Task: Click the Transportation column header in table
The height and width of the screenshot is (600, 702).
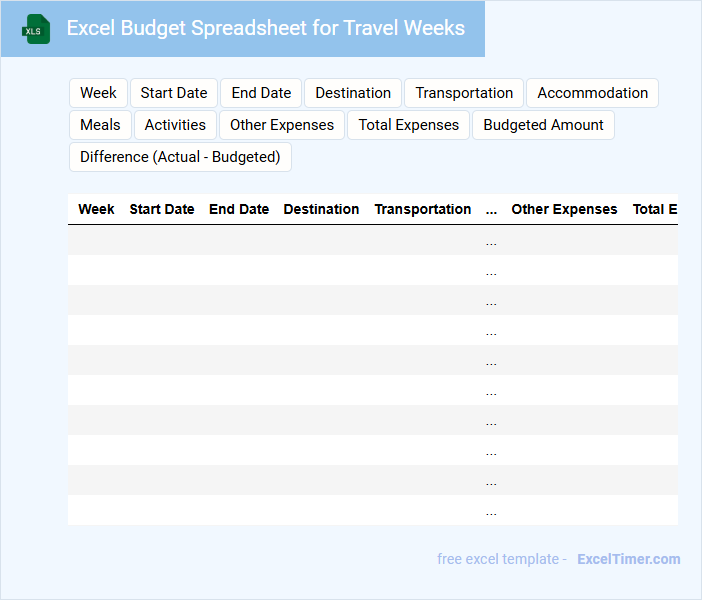Action: tap(423, 209)
